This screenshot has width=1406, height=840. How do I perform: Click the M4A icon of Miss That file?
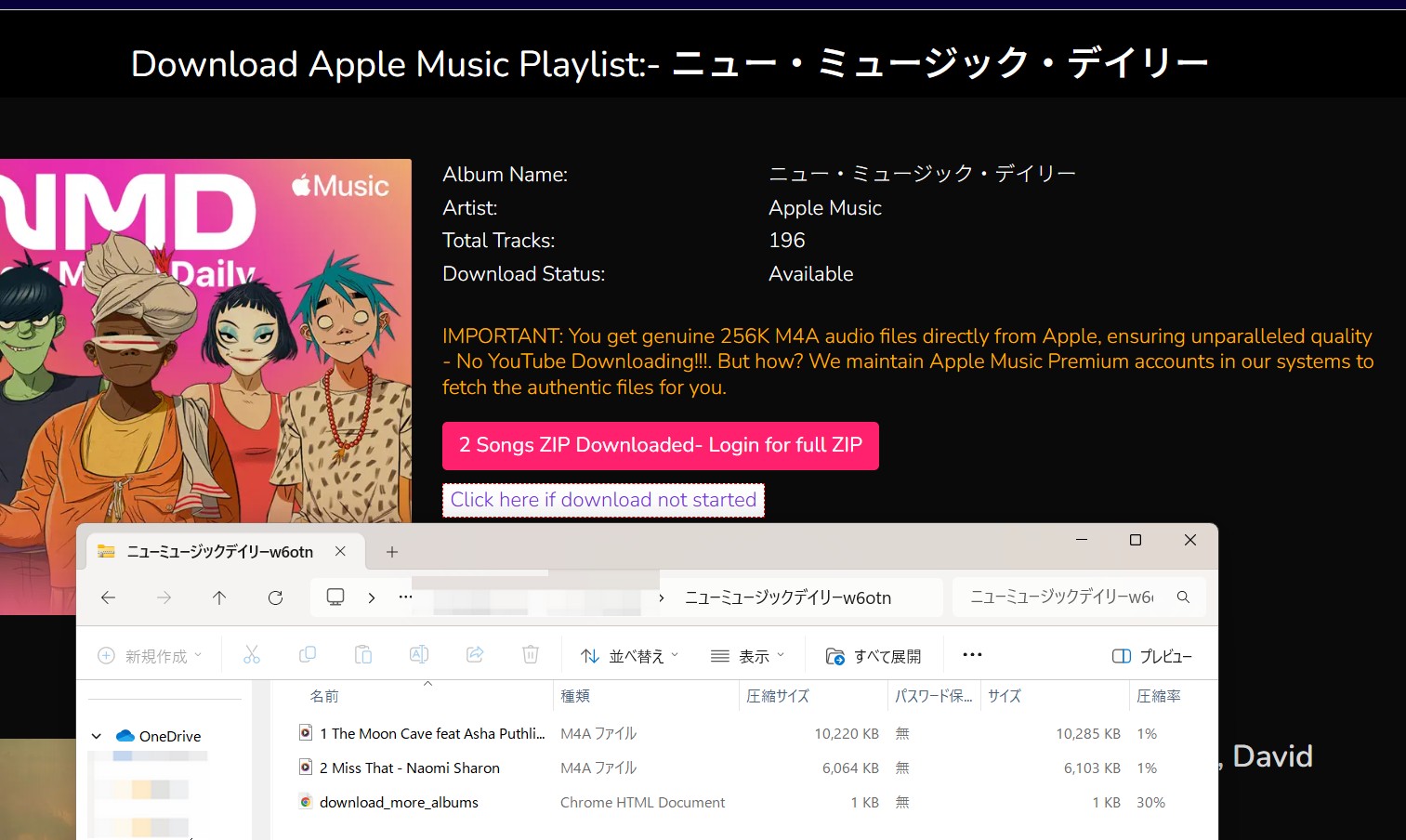coord(306,767)
